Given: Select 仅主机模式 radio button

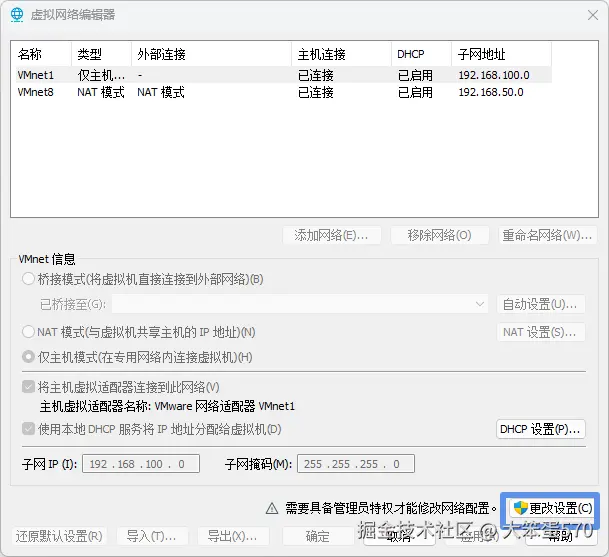Looking at the screenshot, I should (28, 357).
